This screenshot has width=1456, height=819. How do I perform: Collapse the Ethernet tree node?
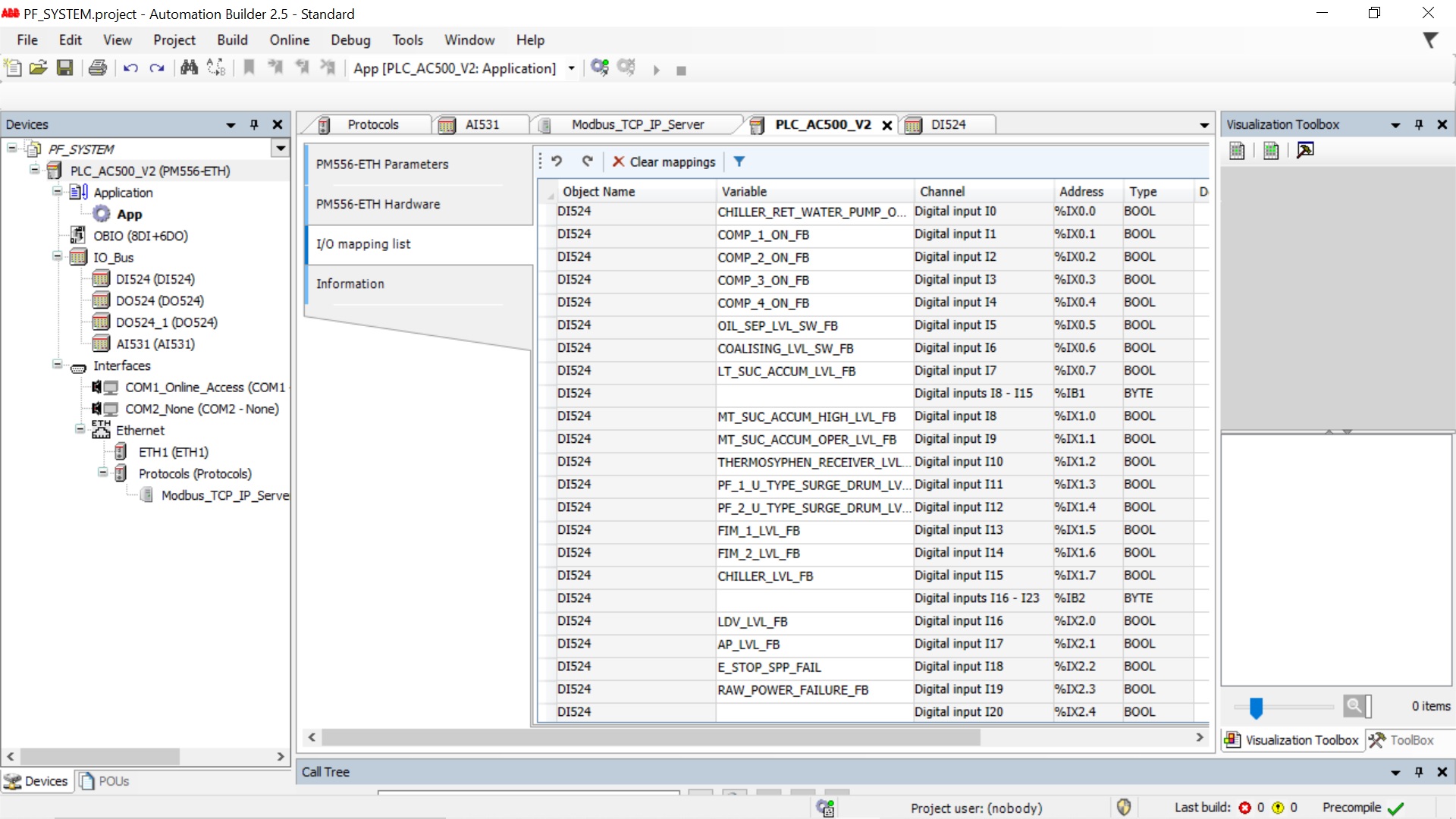point(80,430)
